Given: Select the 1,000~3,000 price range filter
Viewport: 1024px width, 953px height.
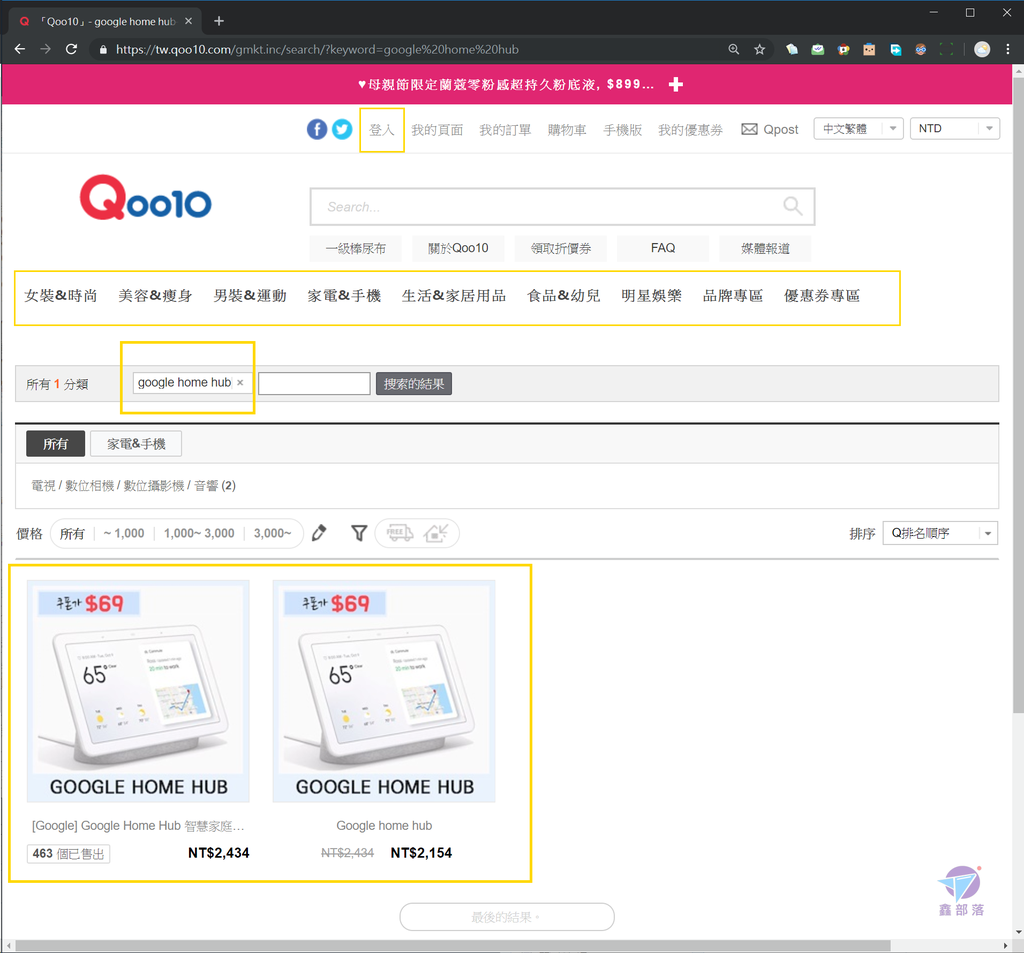Looking at the screenshot, I should click(x=199, y=534).
